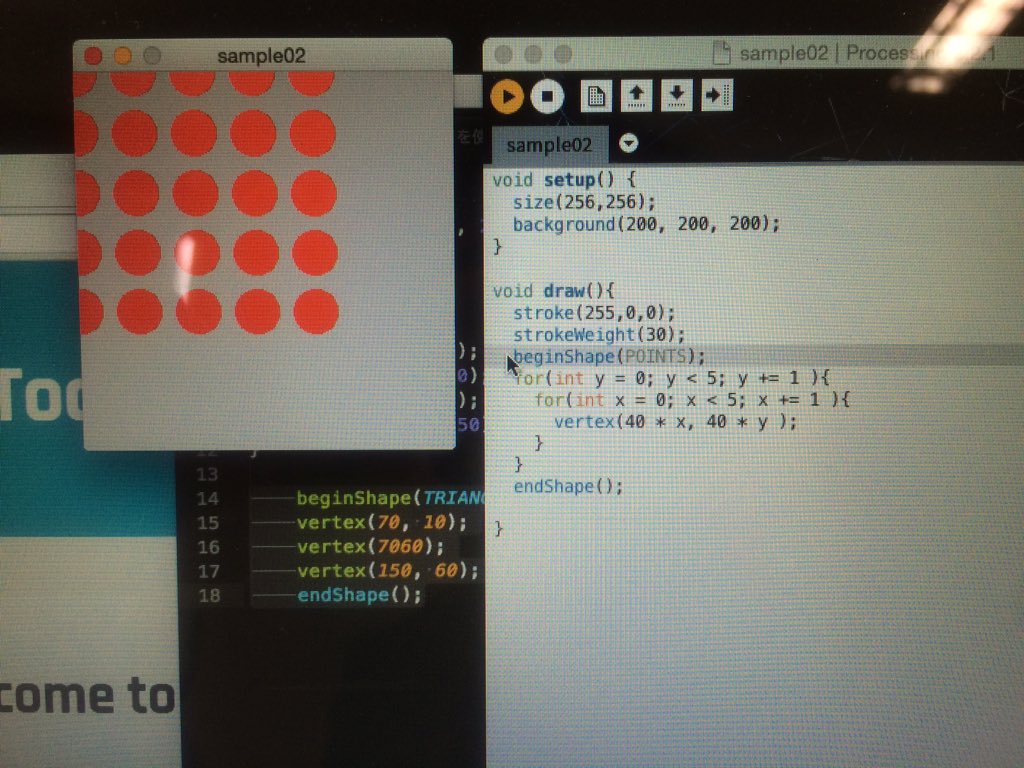Click the sample02 title of the output window
This screenshot has height=768, width=1024.
(x=261, y=56)
